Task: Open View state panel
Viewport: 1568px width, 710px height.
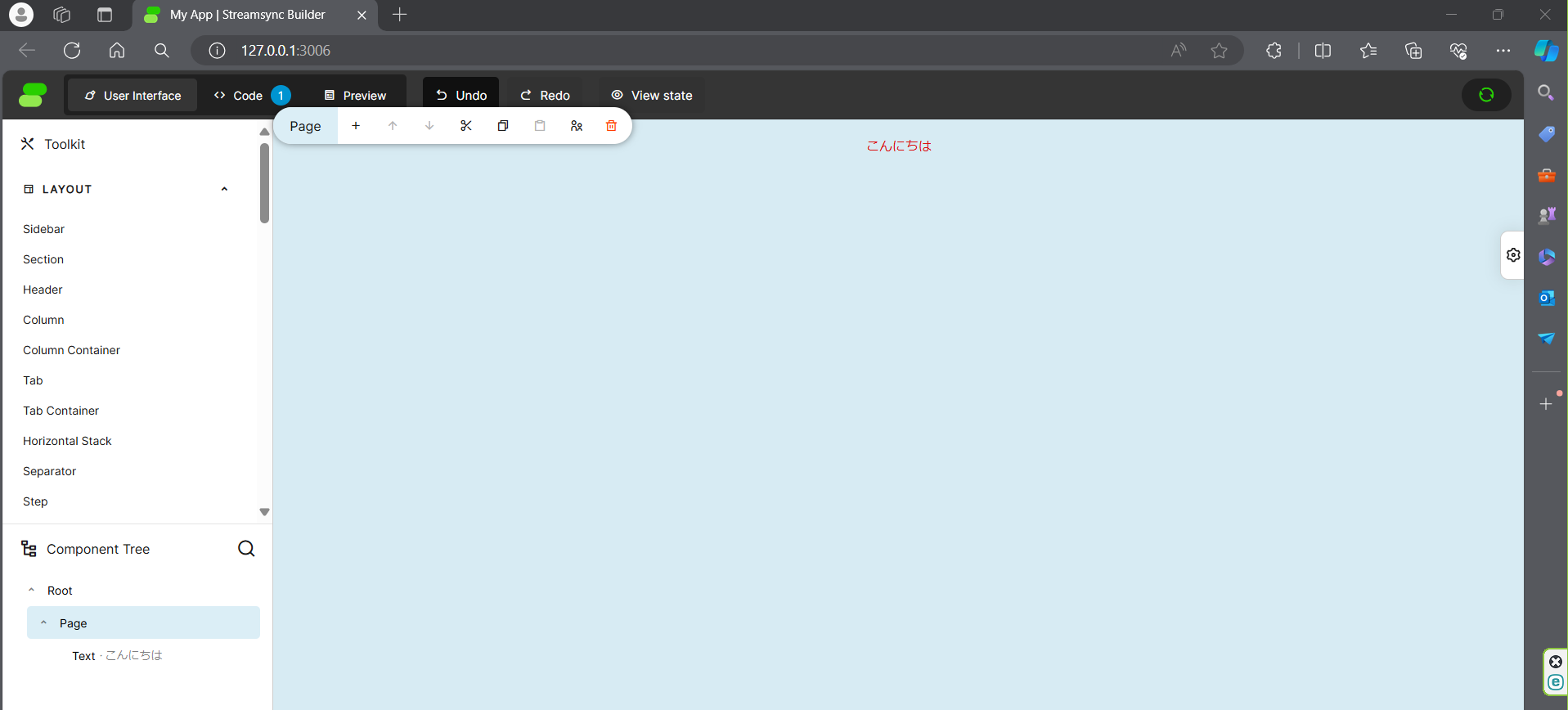Action: (651, 96)
